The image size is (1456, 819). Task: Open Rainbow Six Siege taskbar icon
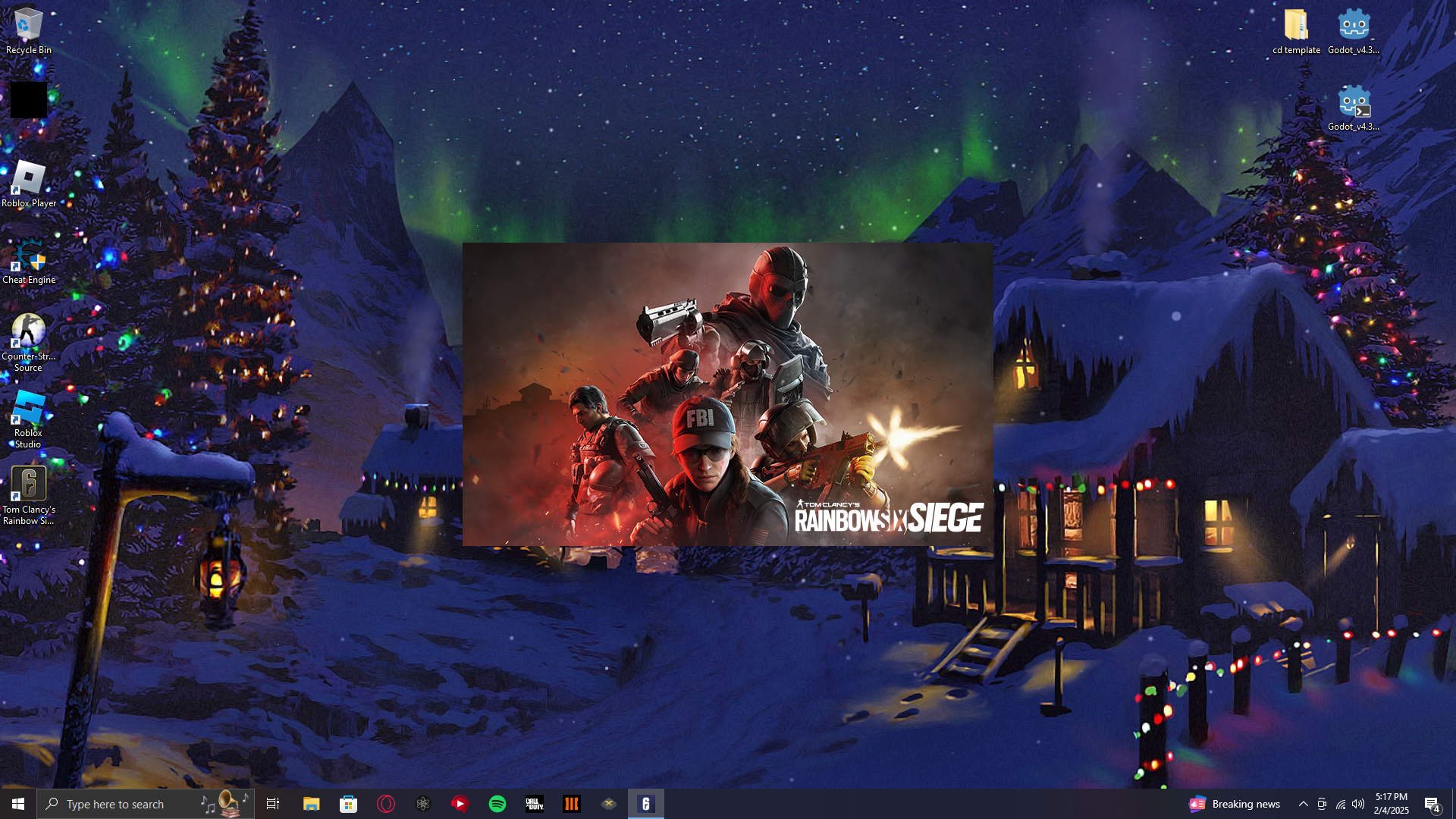[646, 804]
